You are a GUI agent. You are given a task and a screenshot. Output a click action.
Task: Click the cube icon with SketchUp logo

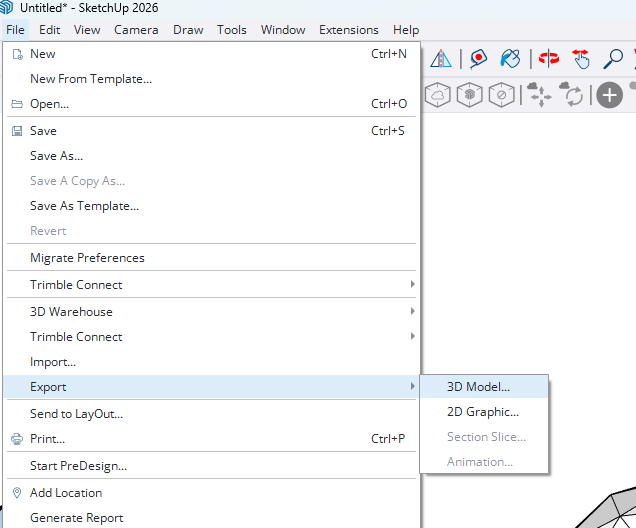[470, 95]
